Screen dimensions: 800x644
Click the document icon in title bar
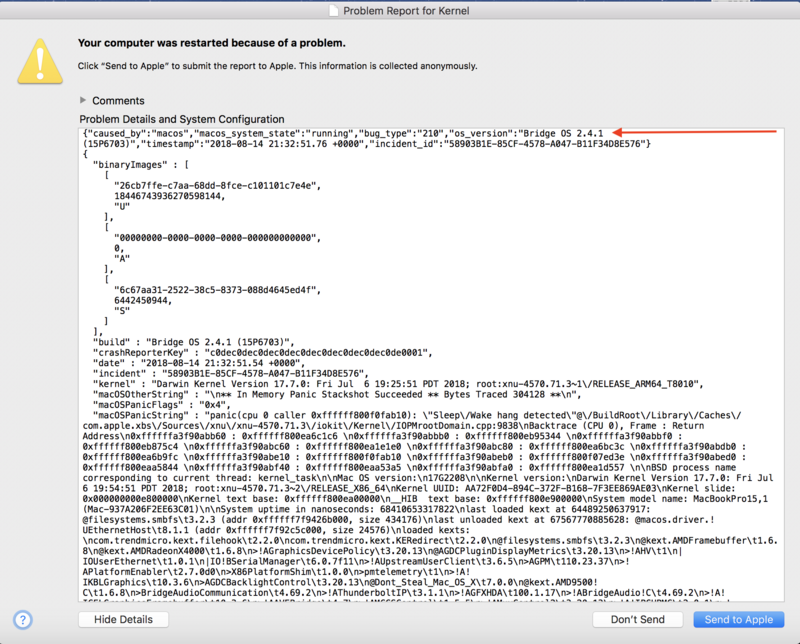pyautogui.click(x=334, y=11)
